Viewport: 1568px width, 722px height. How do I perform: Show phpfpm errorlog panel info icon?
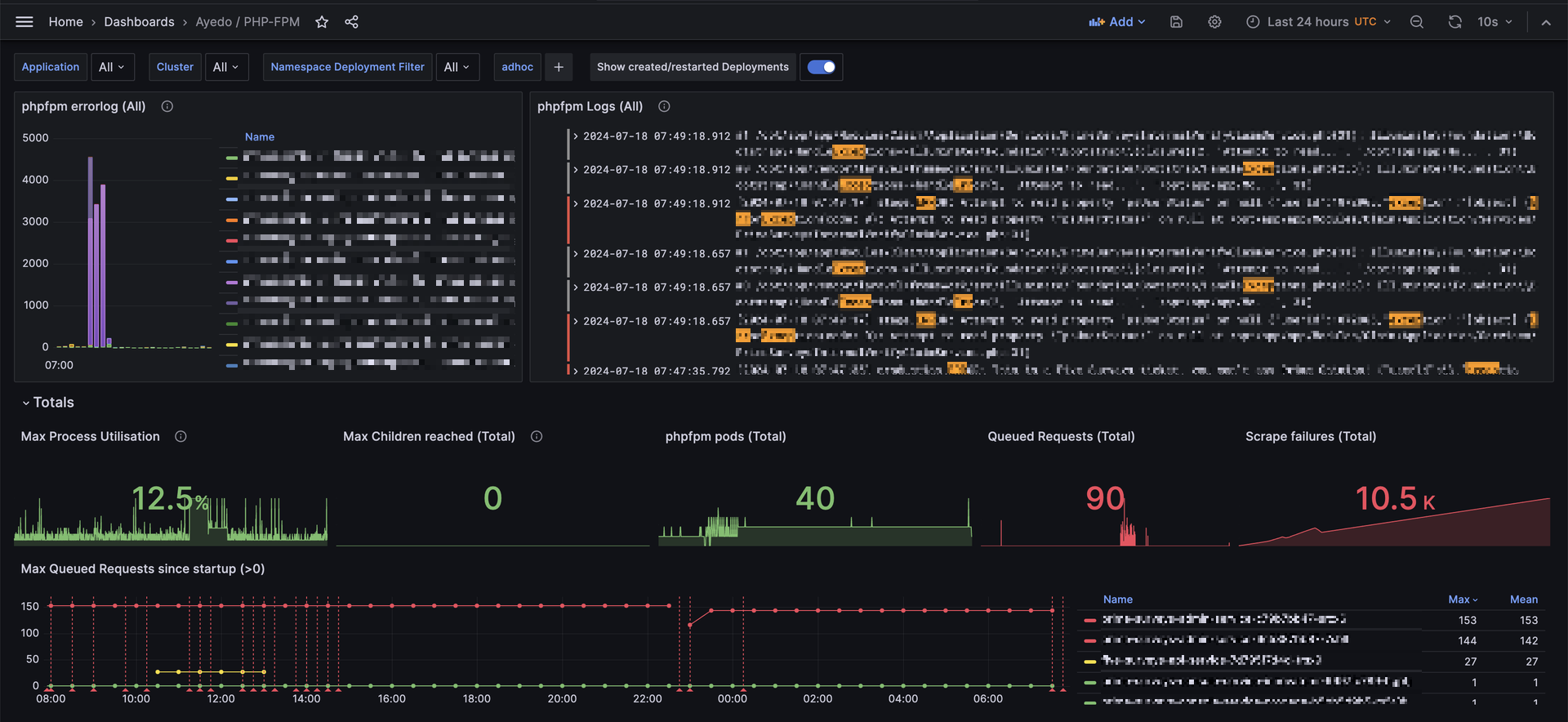click(167, 106)
